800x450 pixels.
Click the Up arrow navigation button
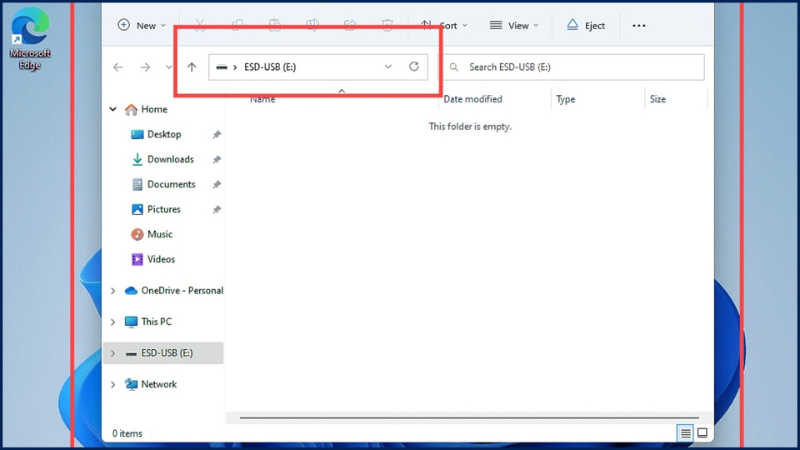192,67
